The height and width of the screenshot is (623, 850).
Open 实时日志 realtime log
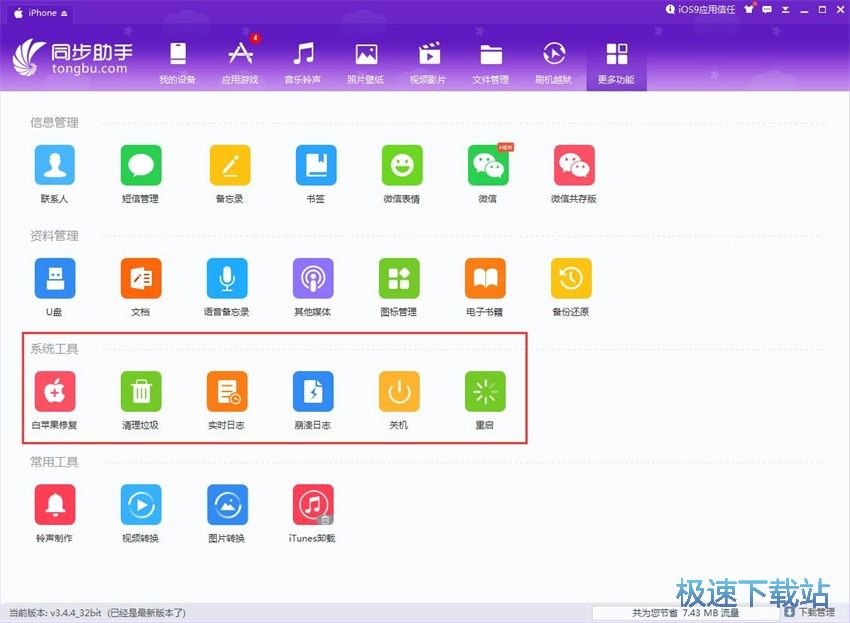[227, 391]
